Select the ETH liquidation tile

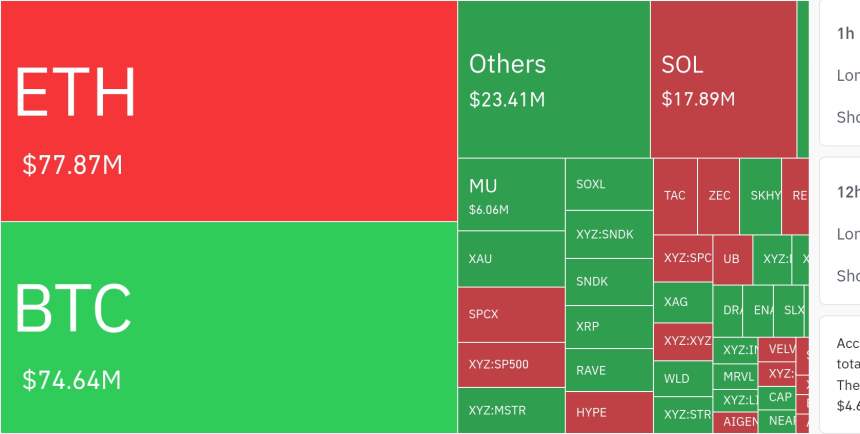tap(229, 111)
